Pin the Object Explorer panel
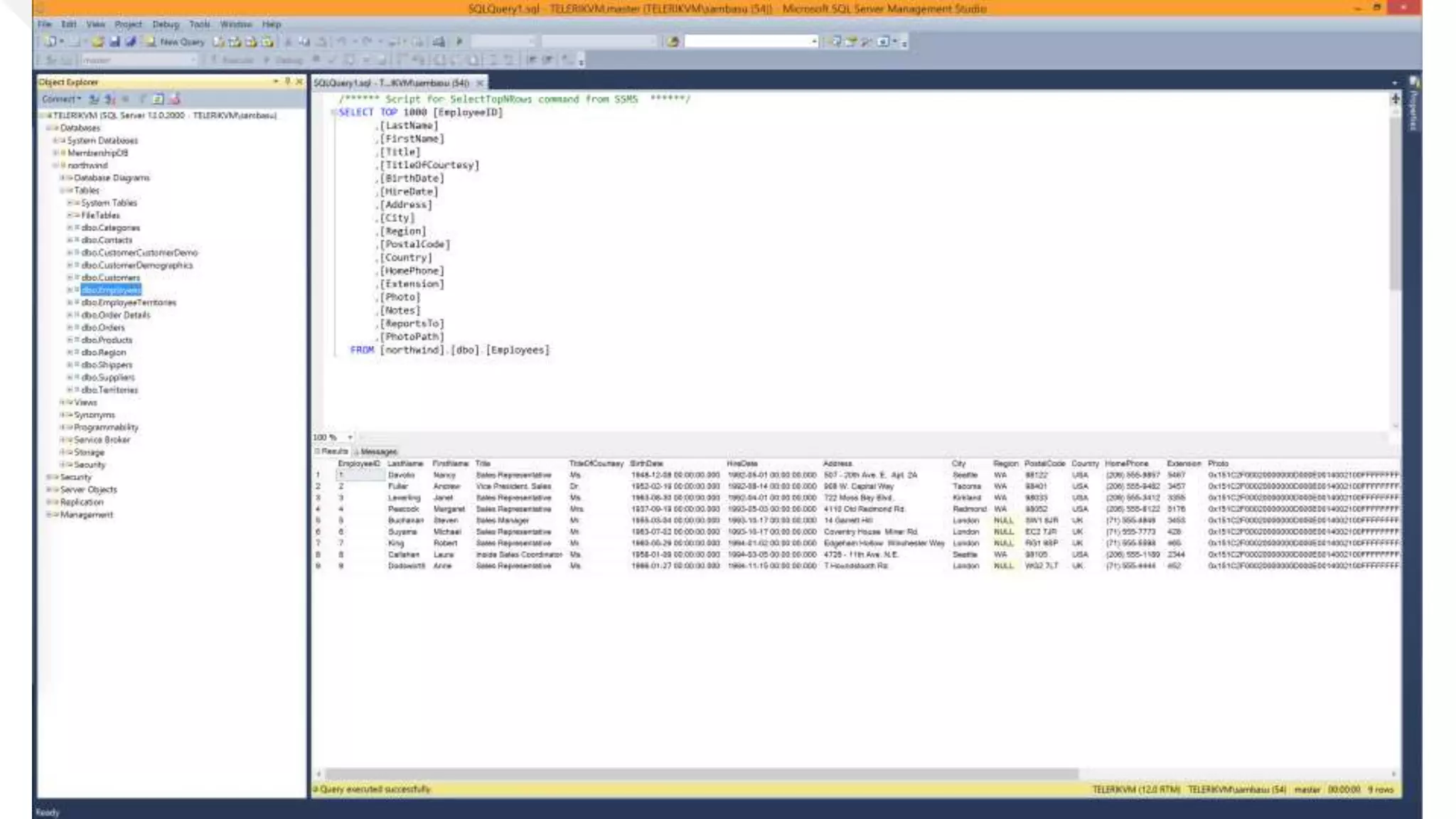The image size is (1456, 819). tap(287, 82)
